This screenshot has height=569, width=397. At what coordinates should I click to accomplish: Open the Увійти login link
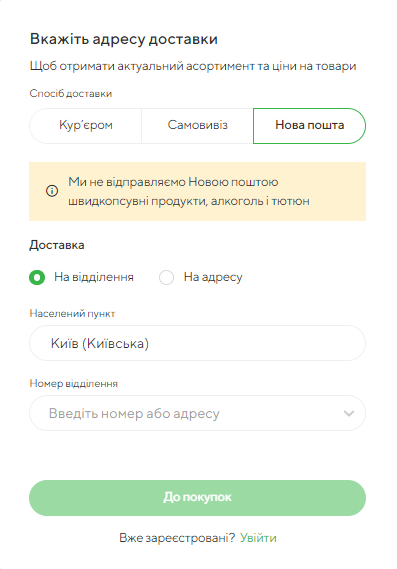pos(258,538)
